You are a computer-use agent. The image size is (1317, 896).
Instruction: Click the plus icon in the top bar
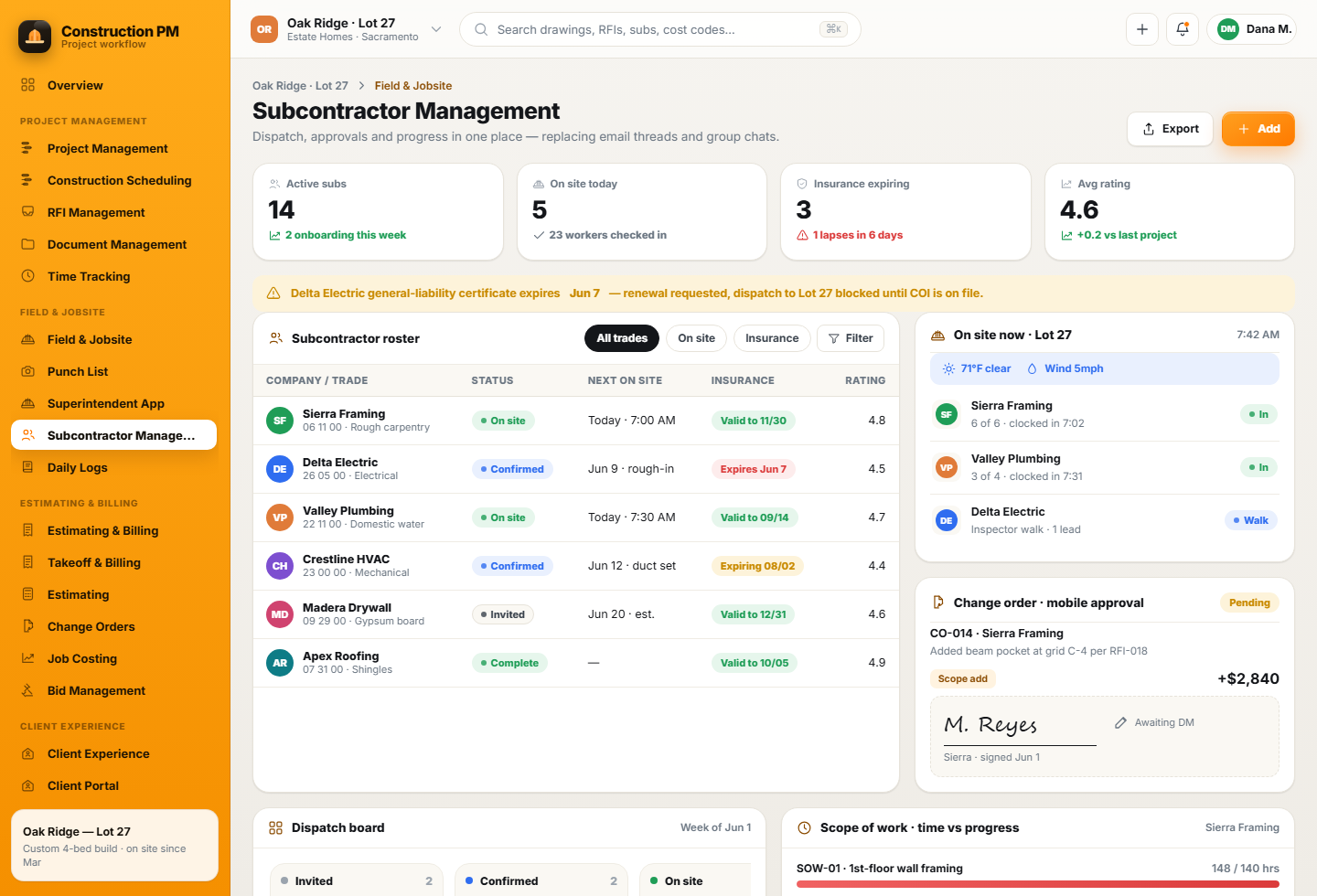1142,29
